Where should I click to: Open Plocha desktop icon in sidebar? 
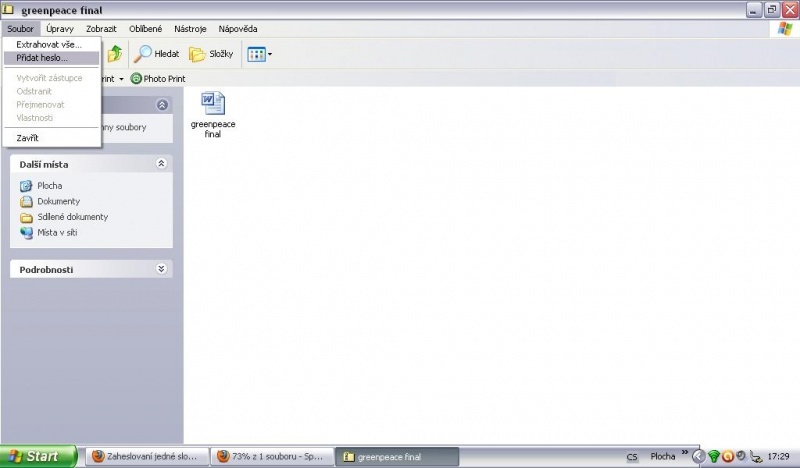(x=27, y=186)
